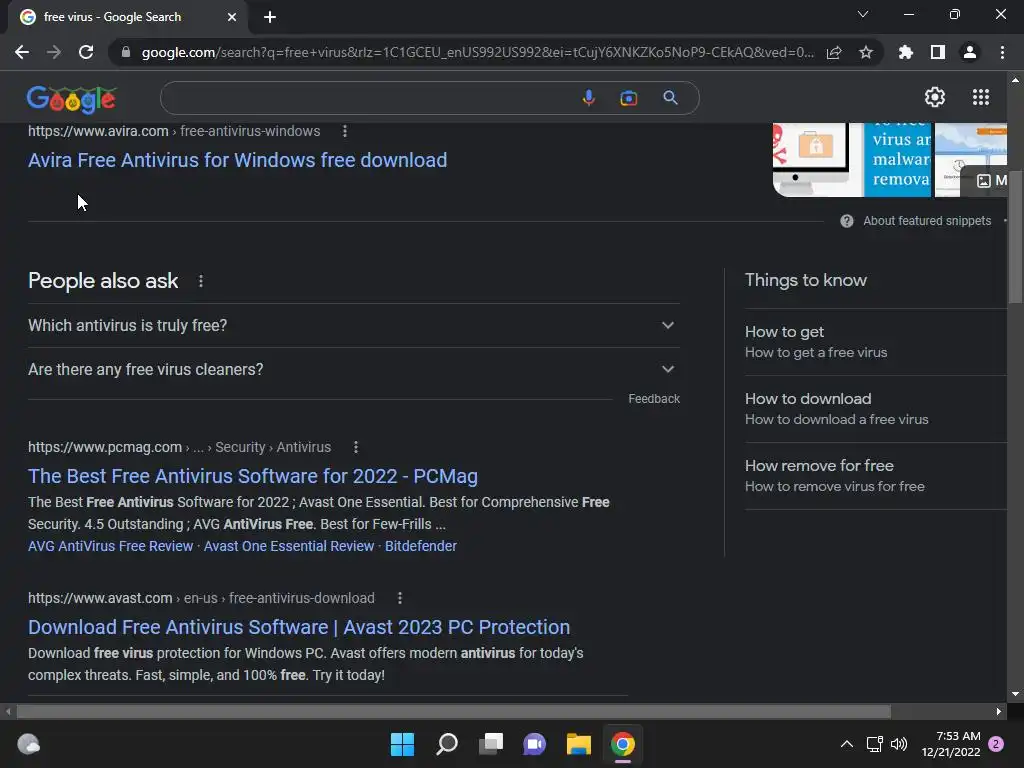Open clock showing 7:53 AM

(951, 744)
